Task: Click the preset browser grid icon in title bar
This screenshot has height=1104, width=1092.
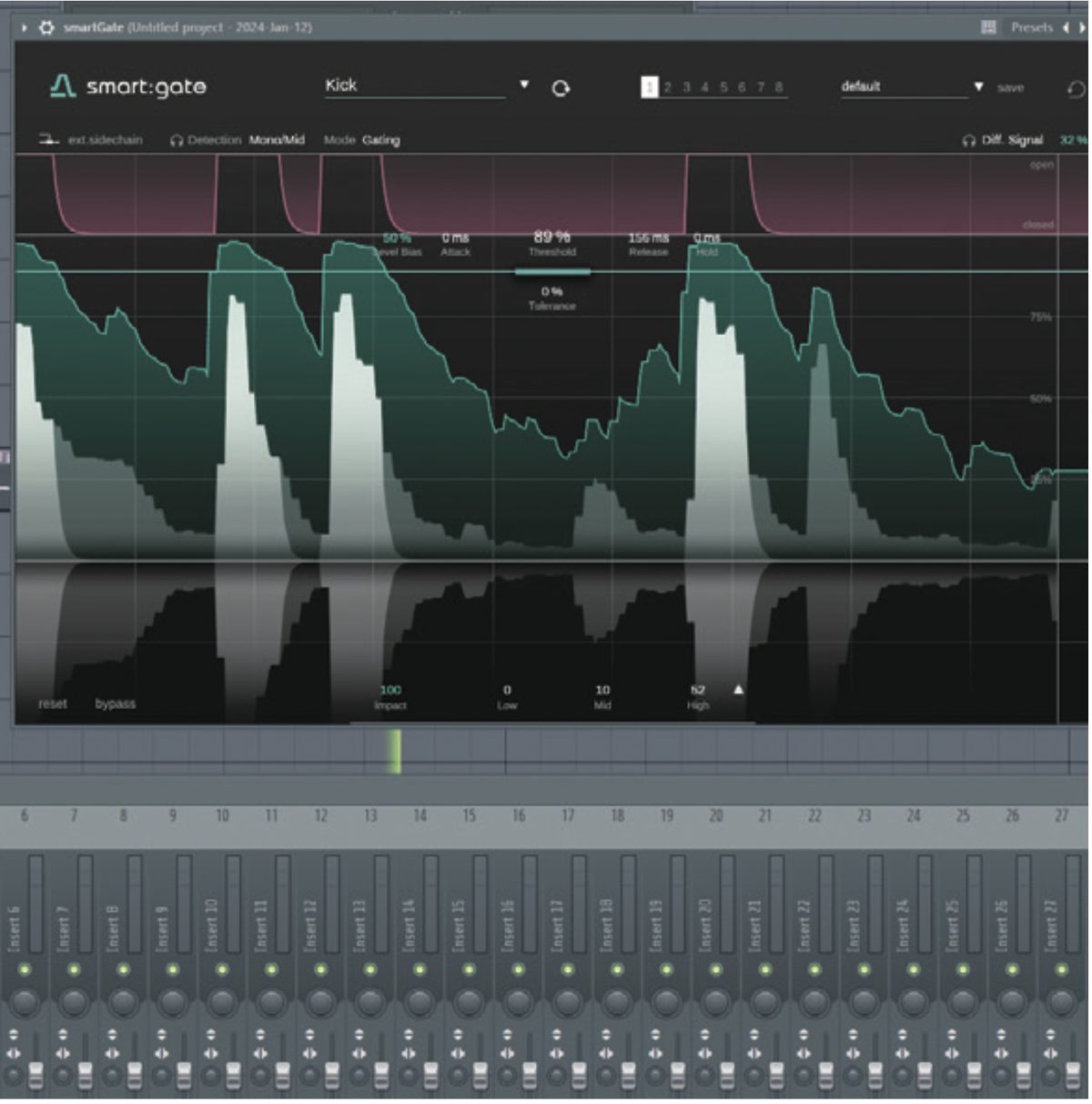Action: click(x=987, y=27)
